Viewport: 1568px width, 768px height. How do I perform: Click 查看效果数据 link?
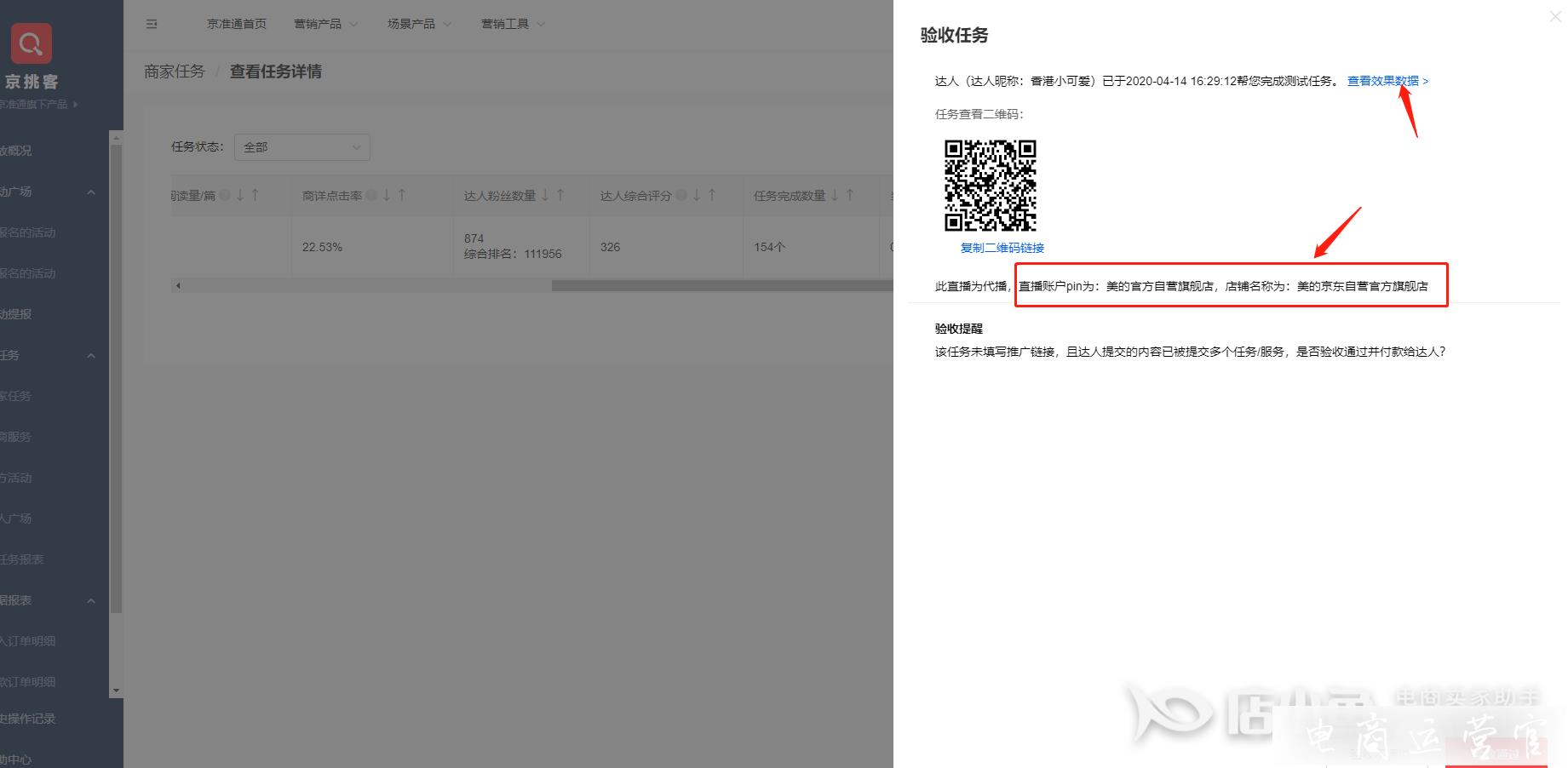(x=1387, y=81)
